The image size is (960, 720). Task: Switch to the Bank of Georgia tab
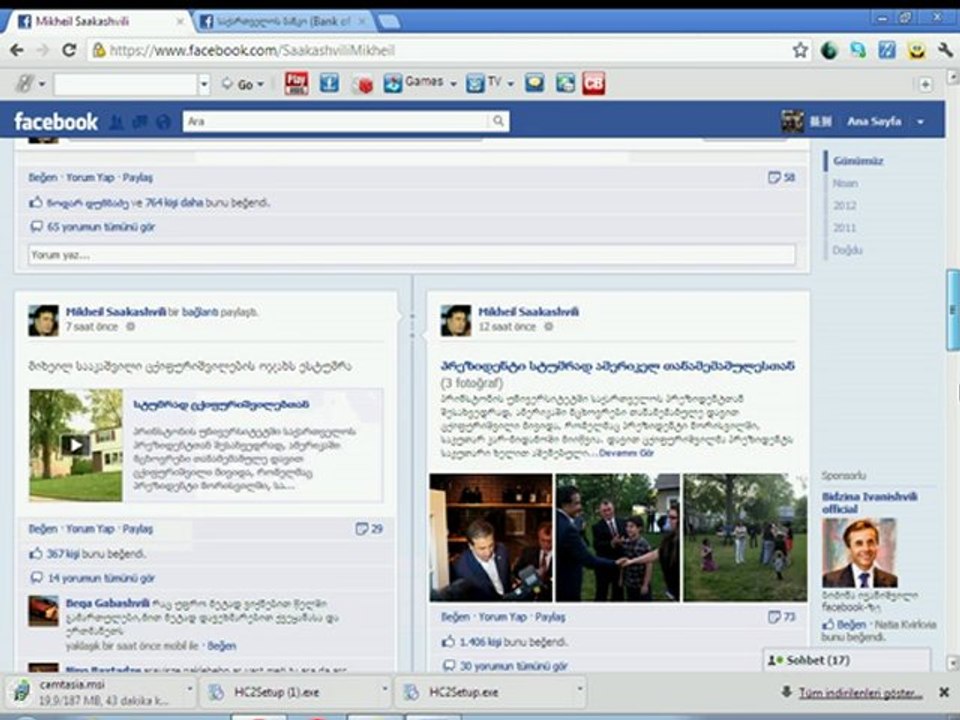[x=283, y=21]
